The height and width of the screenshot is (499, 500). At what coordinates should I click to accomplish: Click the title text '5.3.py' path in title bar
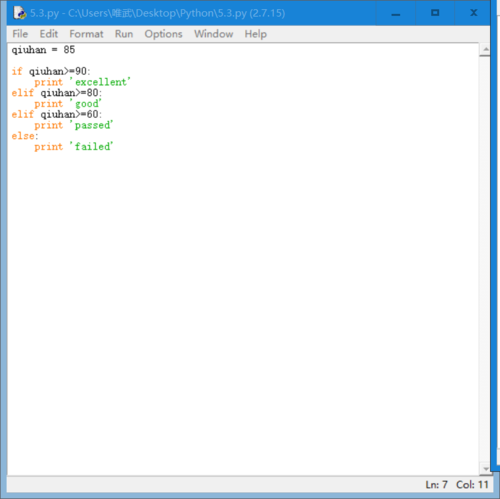pyautogui.click(x=157, y=13)
